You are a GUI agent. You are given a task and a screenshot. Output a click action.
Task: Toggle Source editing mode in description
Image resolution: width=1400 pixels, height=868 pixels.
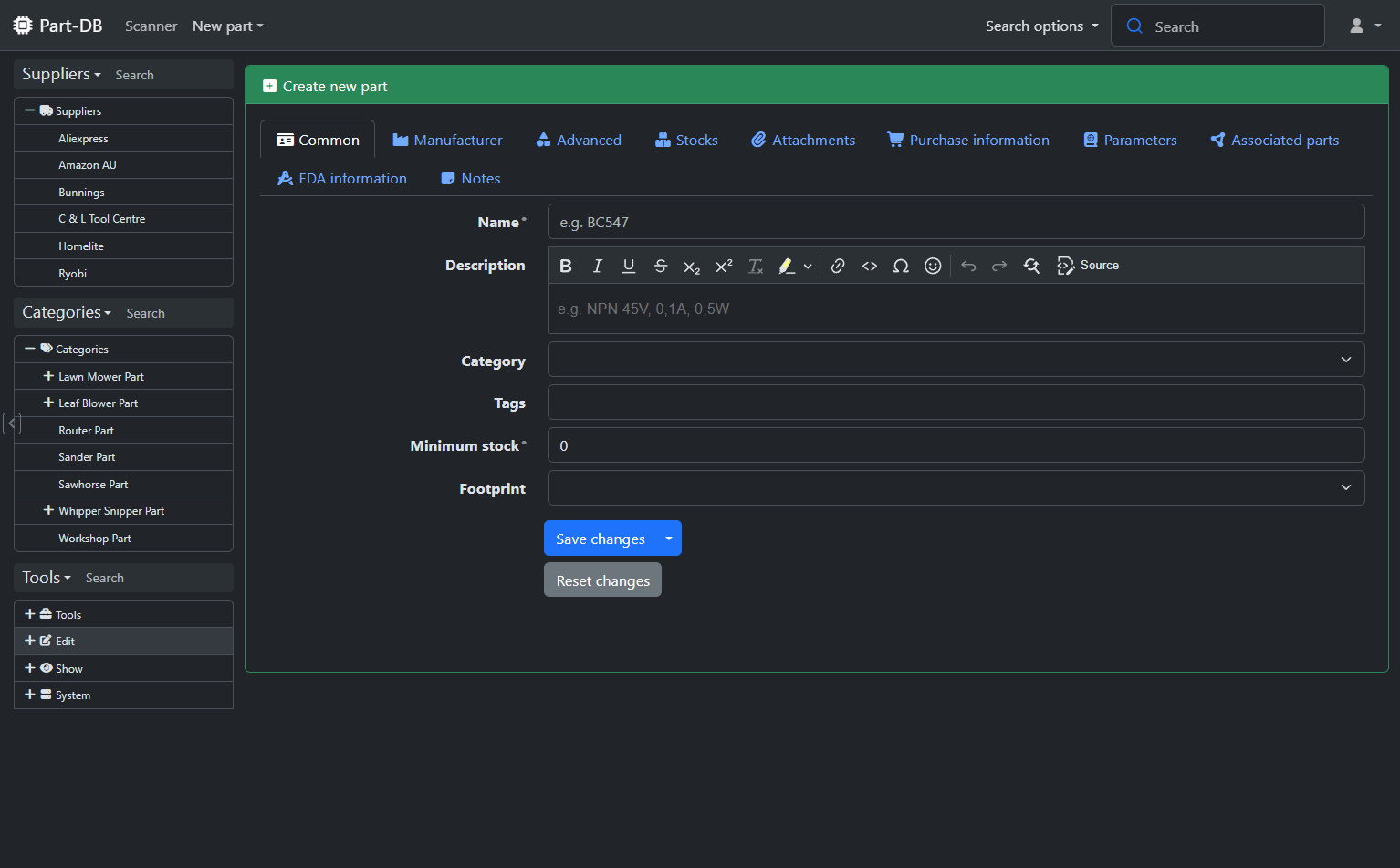coord(1088,266)
